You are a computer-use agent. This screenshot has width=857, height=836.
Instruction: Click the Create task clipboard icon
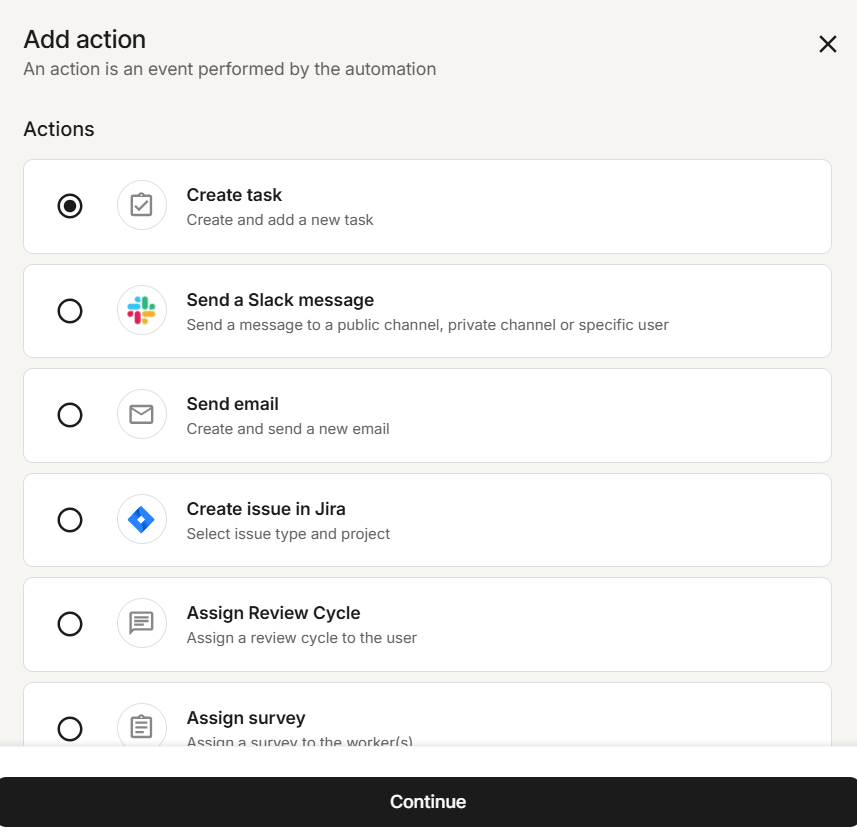tap(141, 206)
